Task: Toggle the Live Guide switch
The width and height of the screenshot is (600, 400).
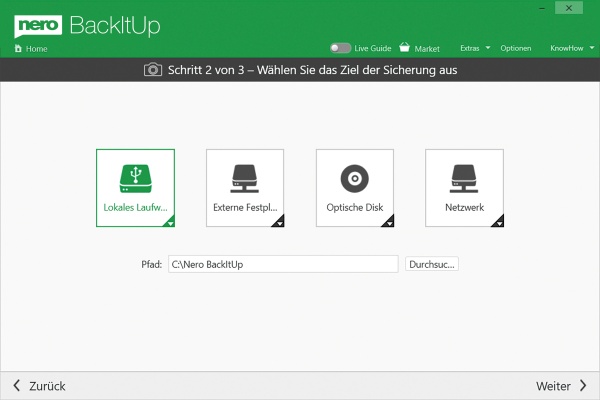Action: click(341, 48)
